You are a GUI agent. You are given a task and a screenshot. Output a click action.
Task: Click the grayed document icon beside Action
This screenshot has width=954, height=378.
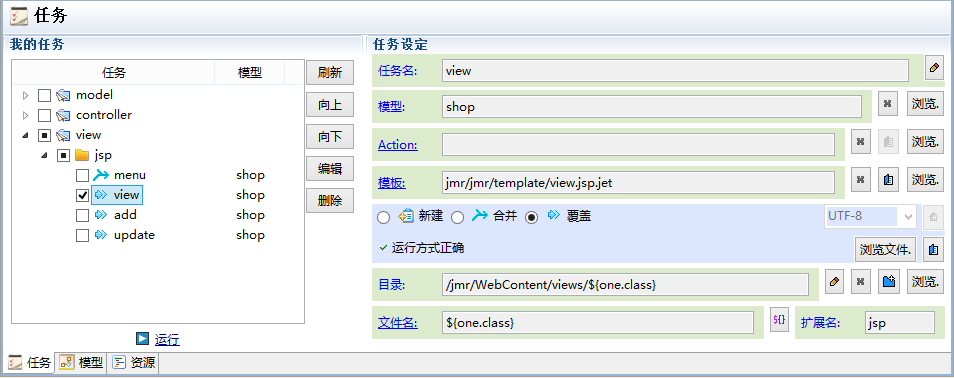[888, 142]
